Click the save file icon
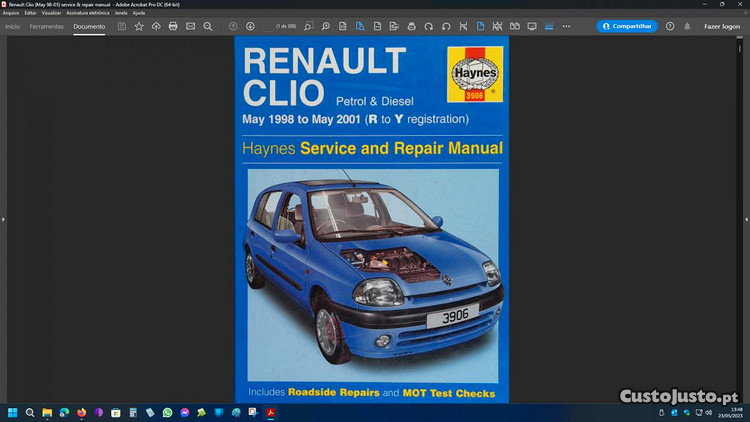 pos(122,26)
